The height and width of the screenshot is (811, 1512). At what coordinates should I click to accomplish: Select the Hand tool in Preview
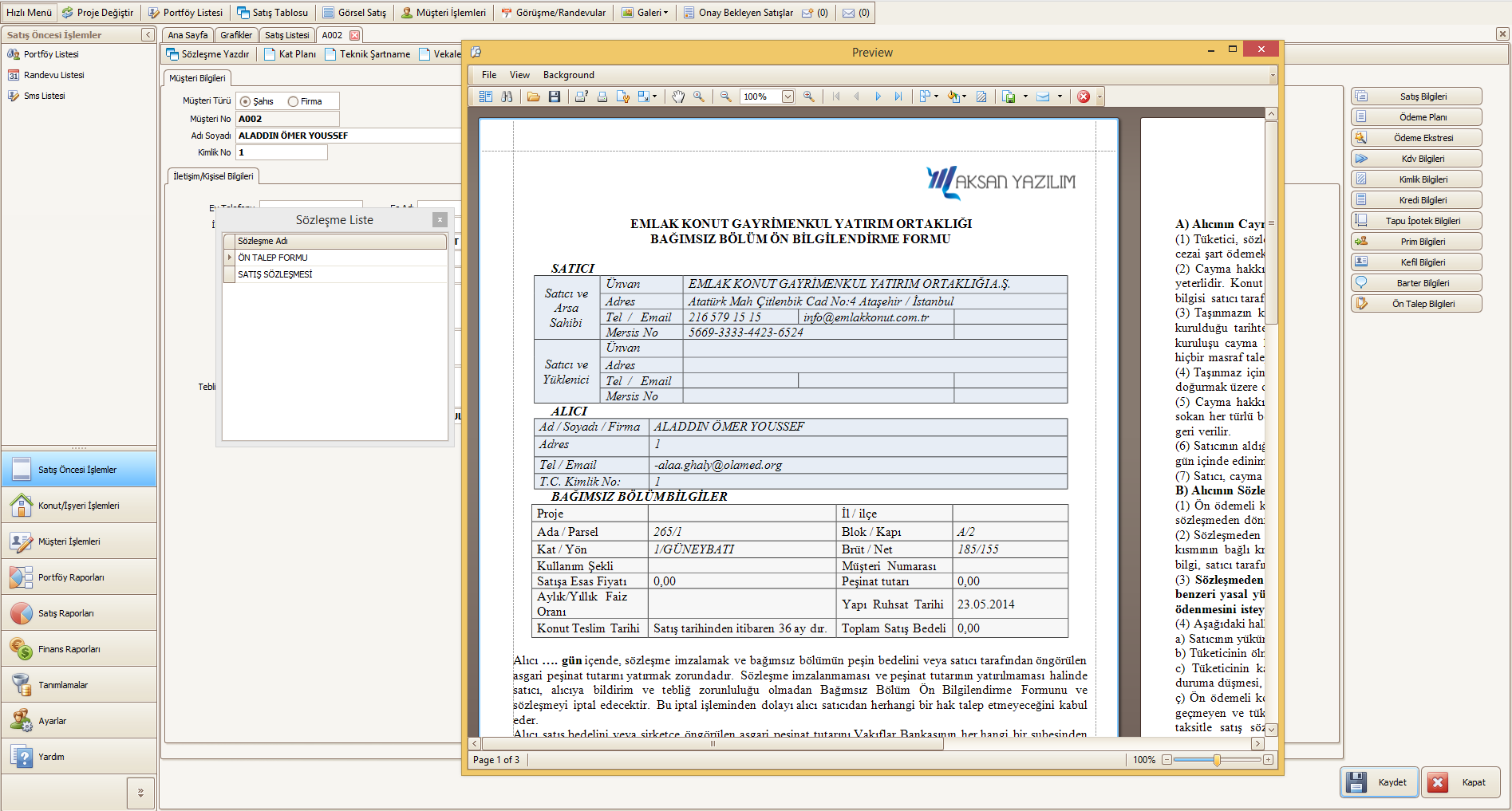[678, 96]
